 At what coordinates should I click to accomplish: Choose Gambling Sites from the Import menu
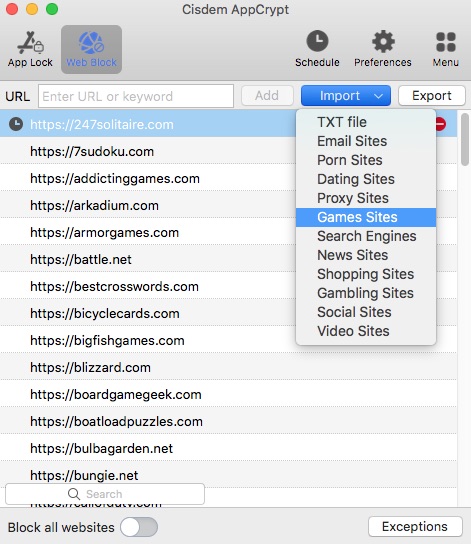366,293
